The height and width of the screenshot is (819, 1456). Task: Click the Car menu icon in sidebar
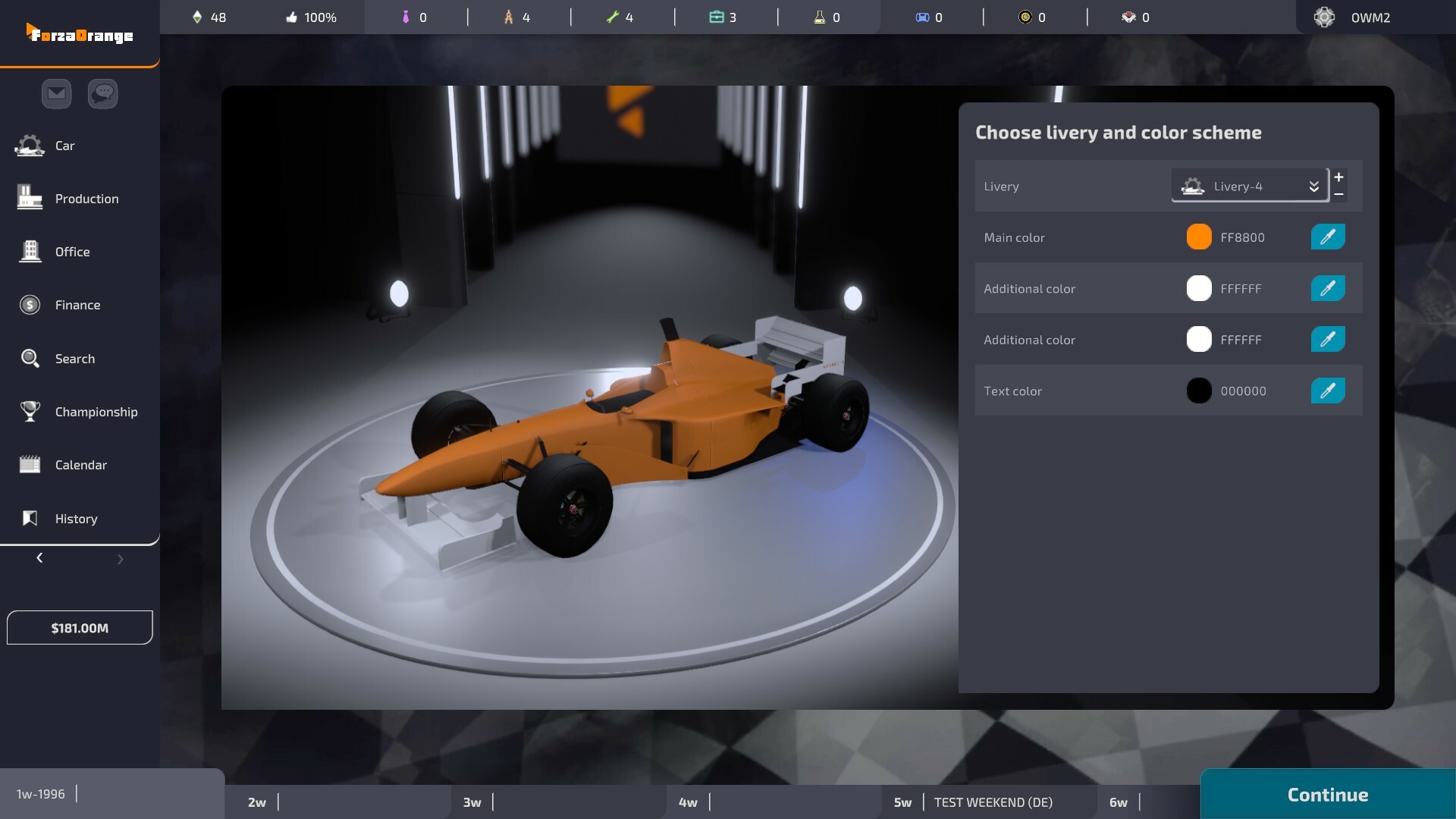(29, 146)
